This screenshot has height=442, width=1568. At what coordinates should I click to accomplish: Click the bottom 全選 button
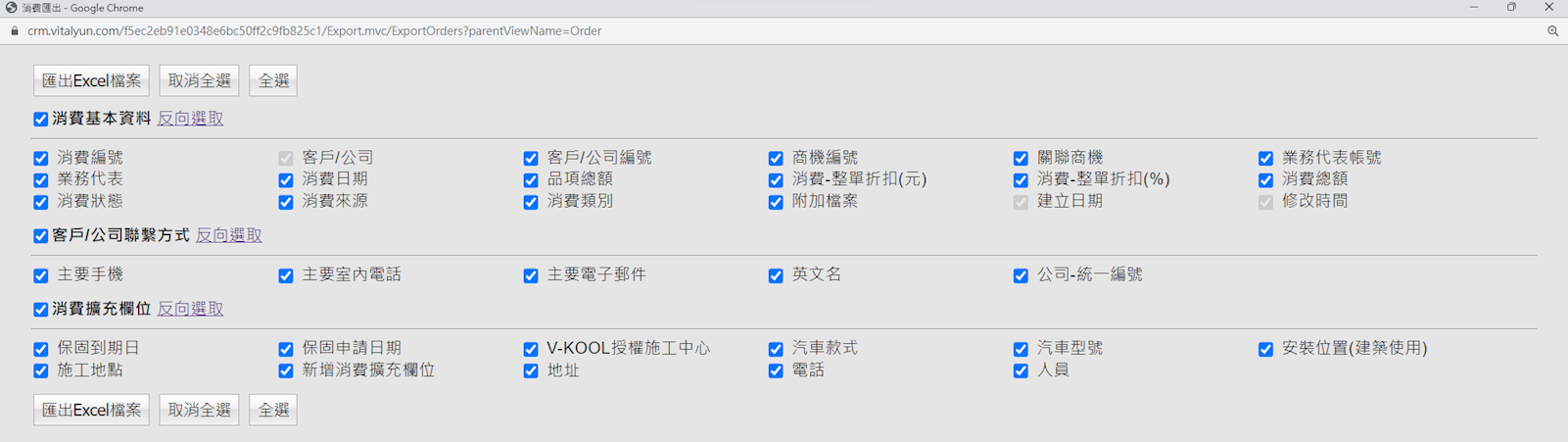(x=273, y=410)
